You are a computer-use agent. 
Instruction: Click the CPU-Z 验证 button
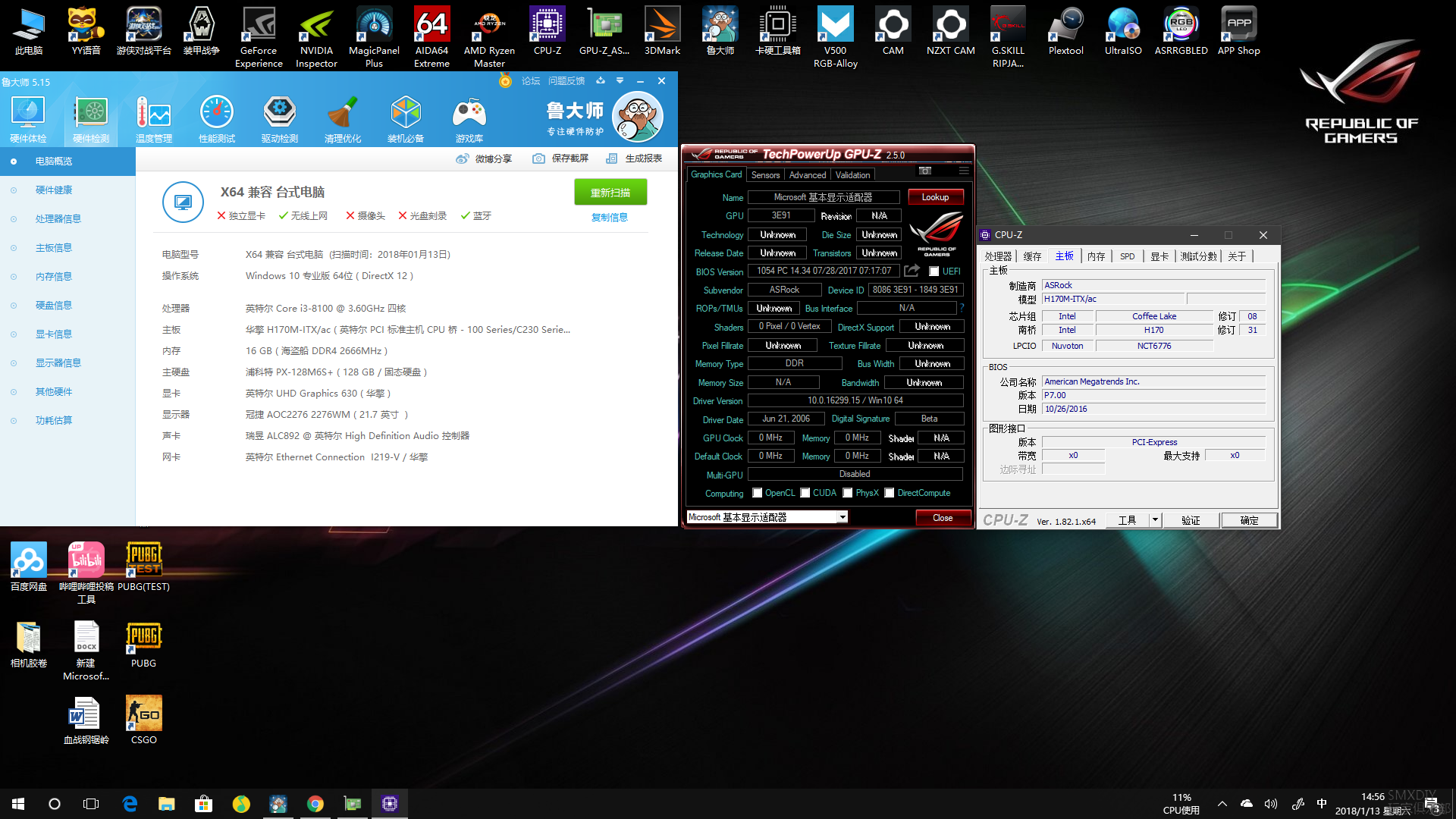coord(1191,520)
